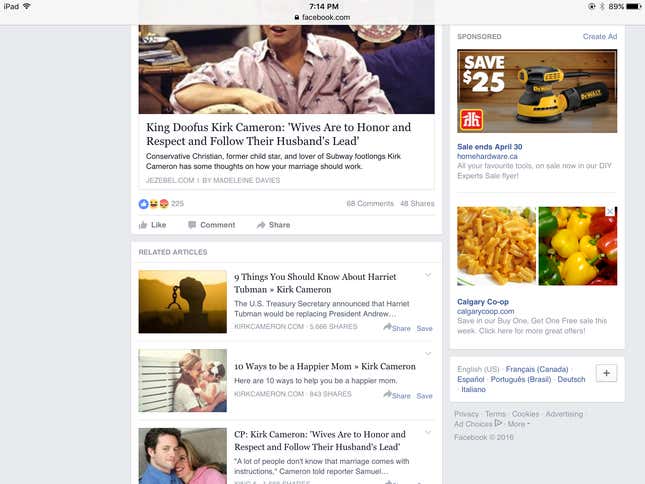Image resolution: width=645 pixels, height=484 pixels.
Task: Click KIRKCAMERON.COM 843 SHARES text
Action: click(293, 394)
